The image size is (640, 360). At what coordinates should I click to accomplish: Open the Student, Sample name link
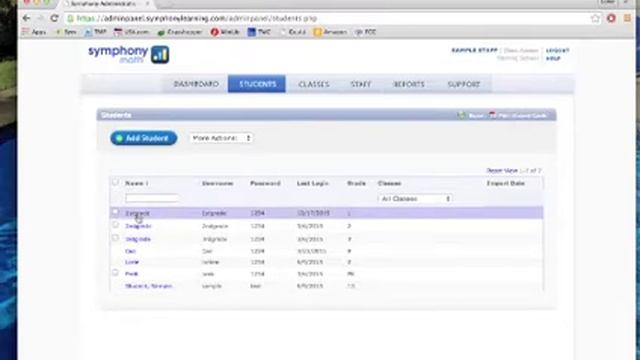[x=149, y=286]
